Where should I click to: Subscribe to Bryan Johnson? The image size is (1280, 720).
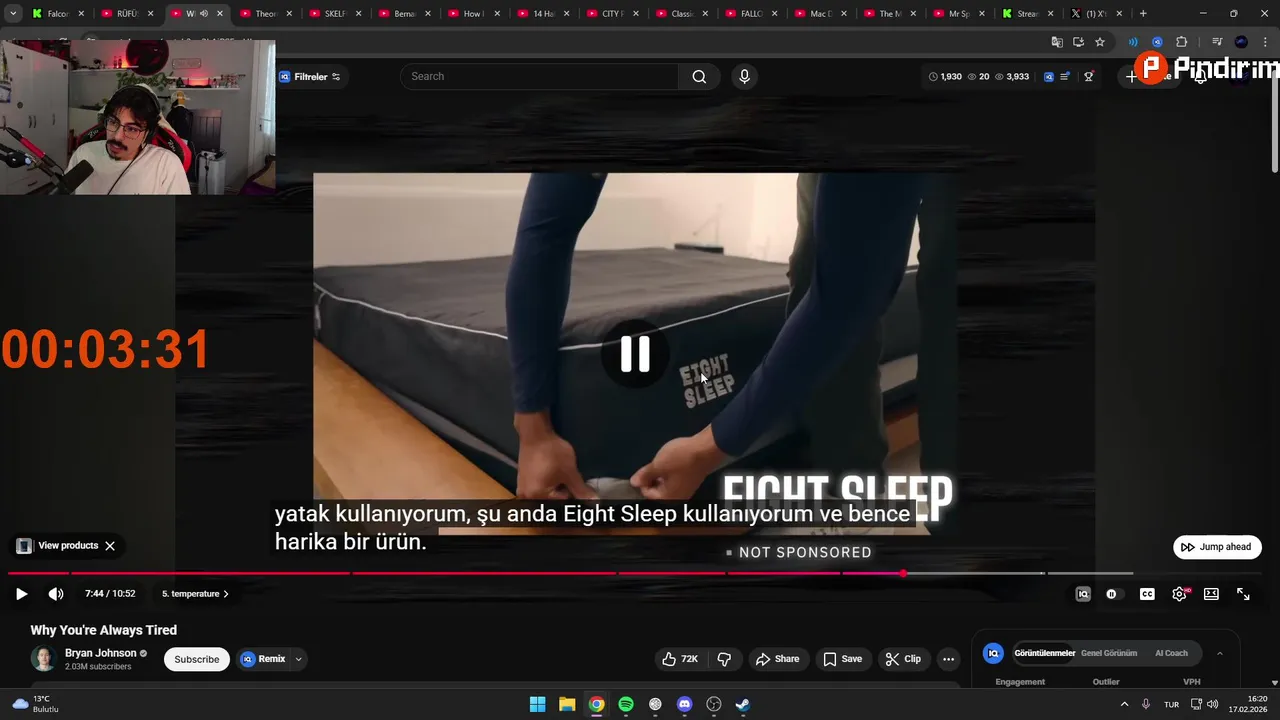pos(197,659)
